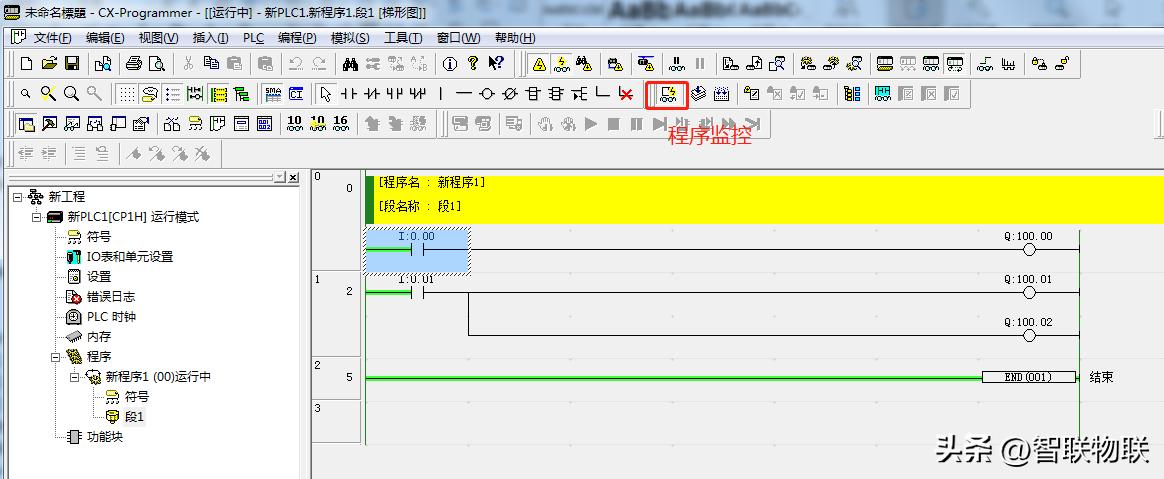1164x479 pixels.
Task: Collapse the 程序 tree node
Action: tap(56, 356)
